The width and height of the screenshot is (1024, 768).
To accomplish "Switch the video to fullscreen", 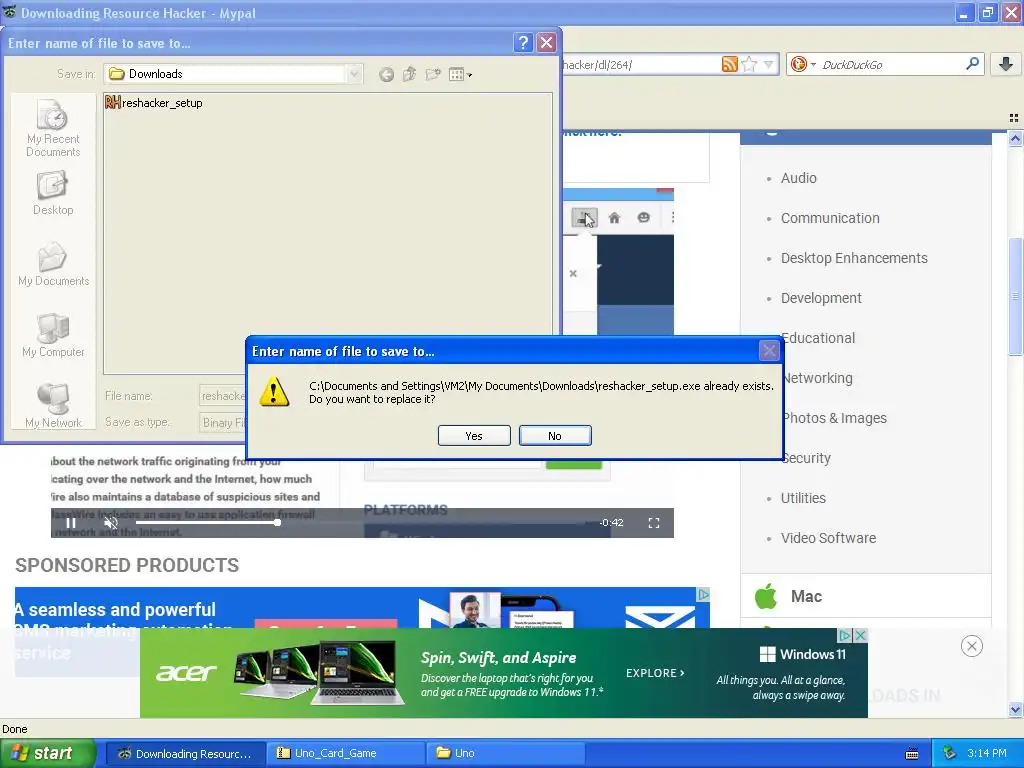I will pos(654,522).
